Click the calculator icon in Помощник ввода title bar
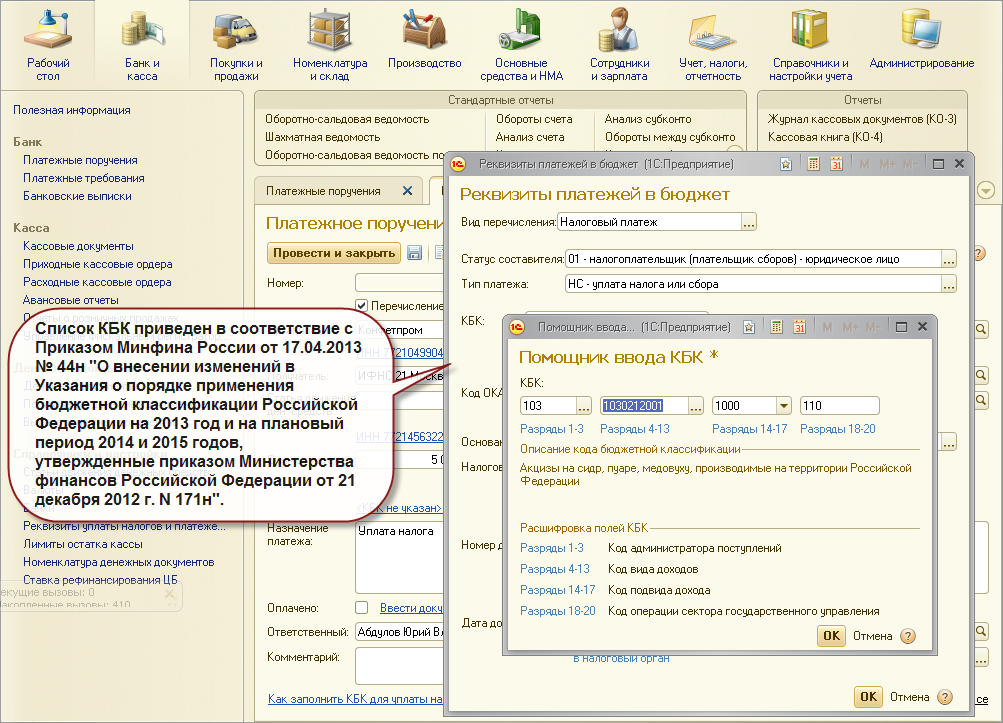Screen dimensions: 1003x723 tap(776, 327)
